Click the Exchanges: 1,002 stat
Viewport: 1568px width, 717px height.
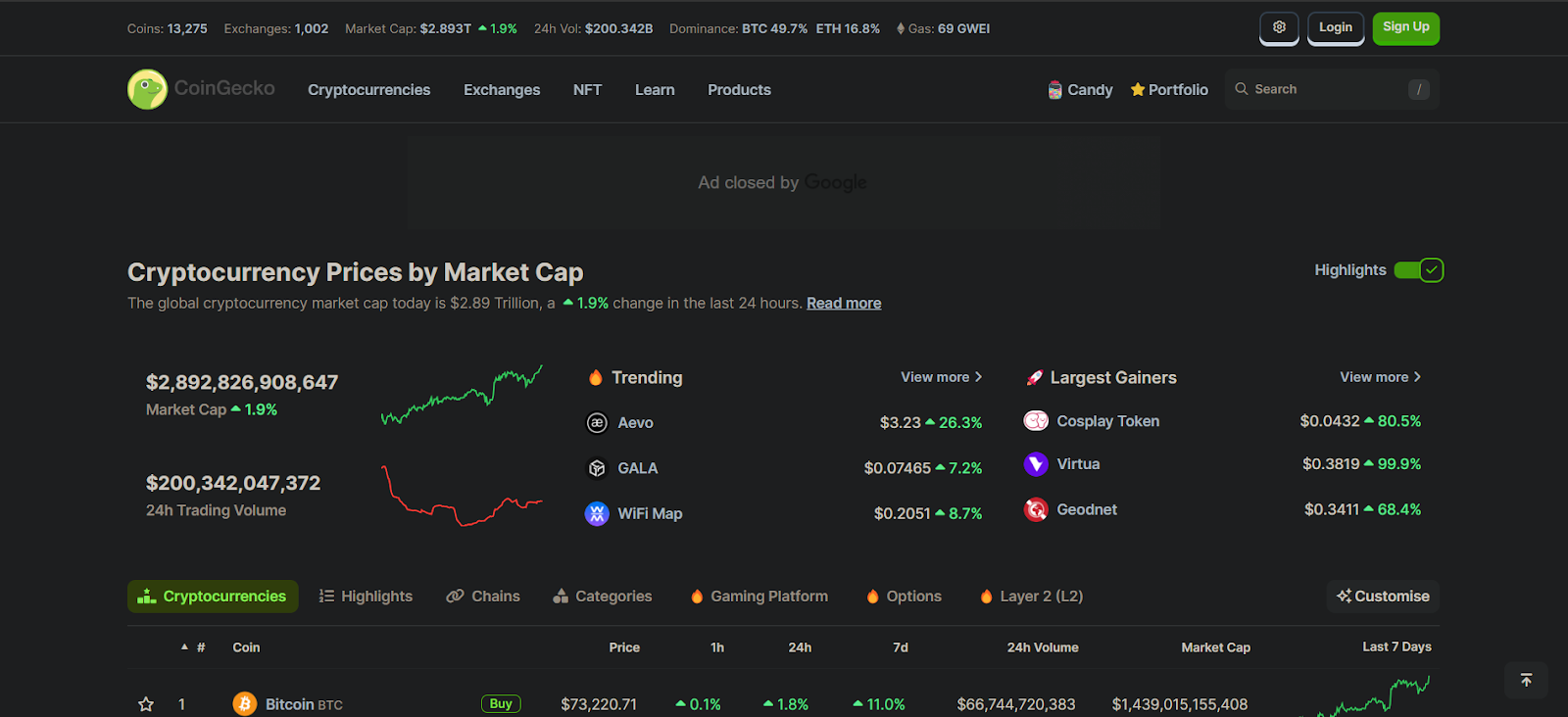276,28
